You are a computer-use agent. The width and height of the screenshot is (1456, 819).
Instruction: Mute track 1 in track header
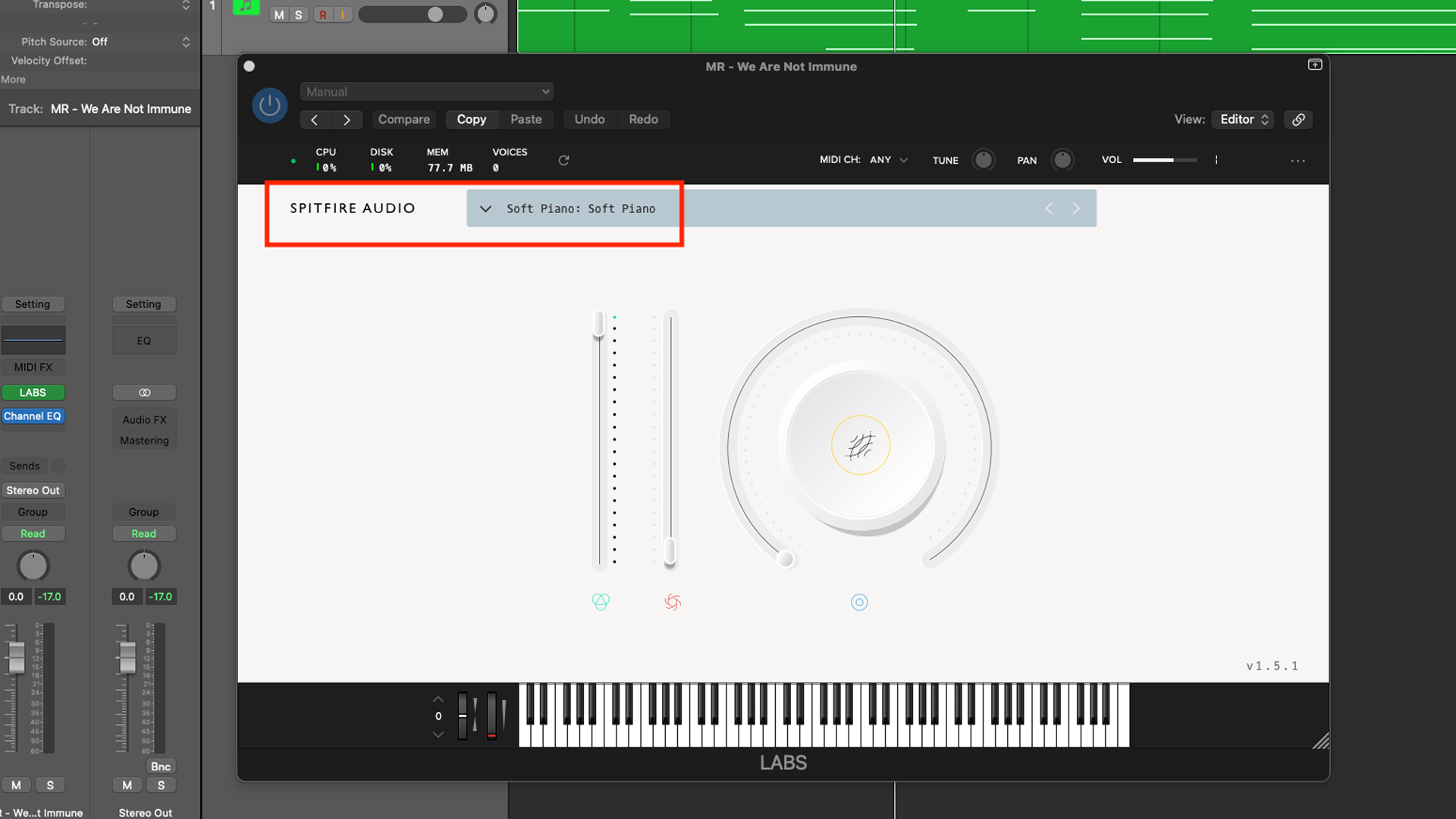click(279, 14)
